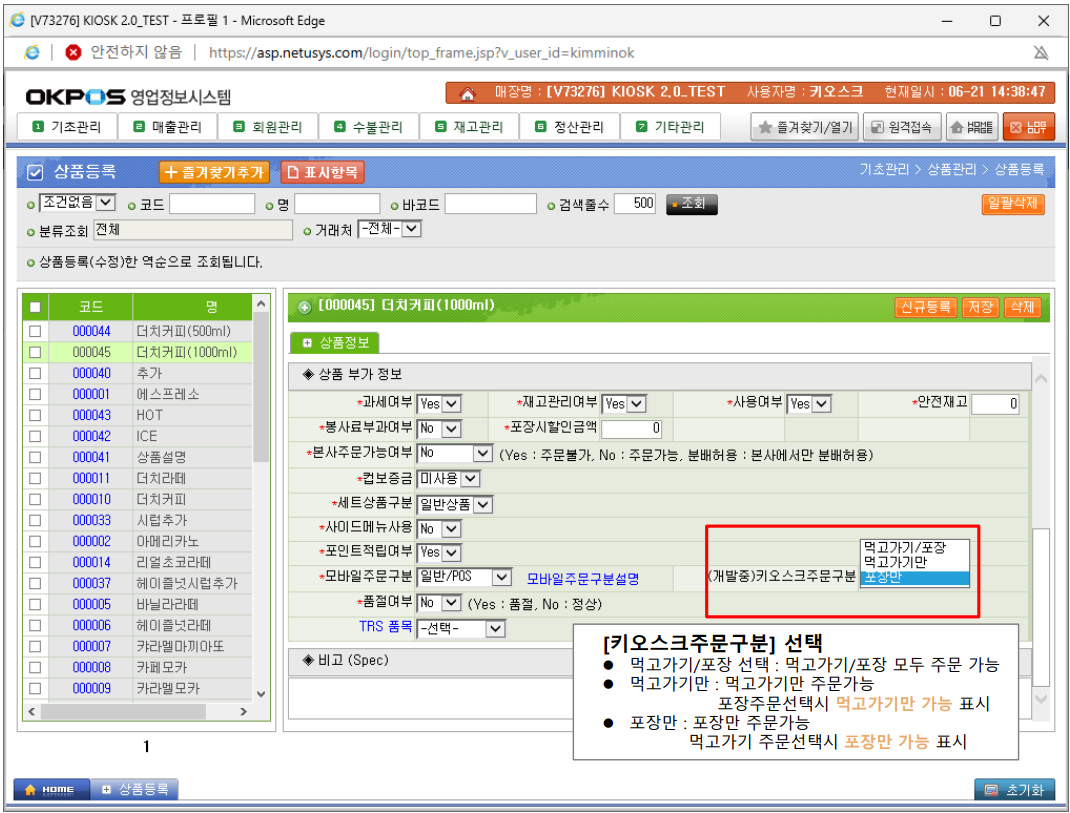Select 포장만 option in kiosk list

coord(914,578)
